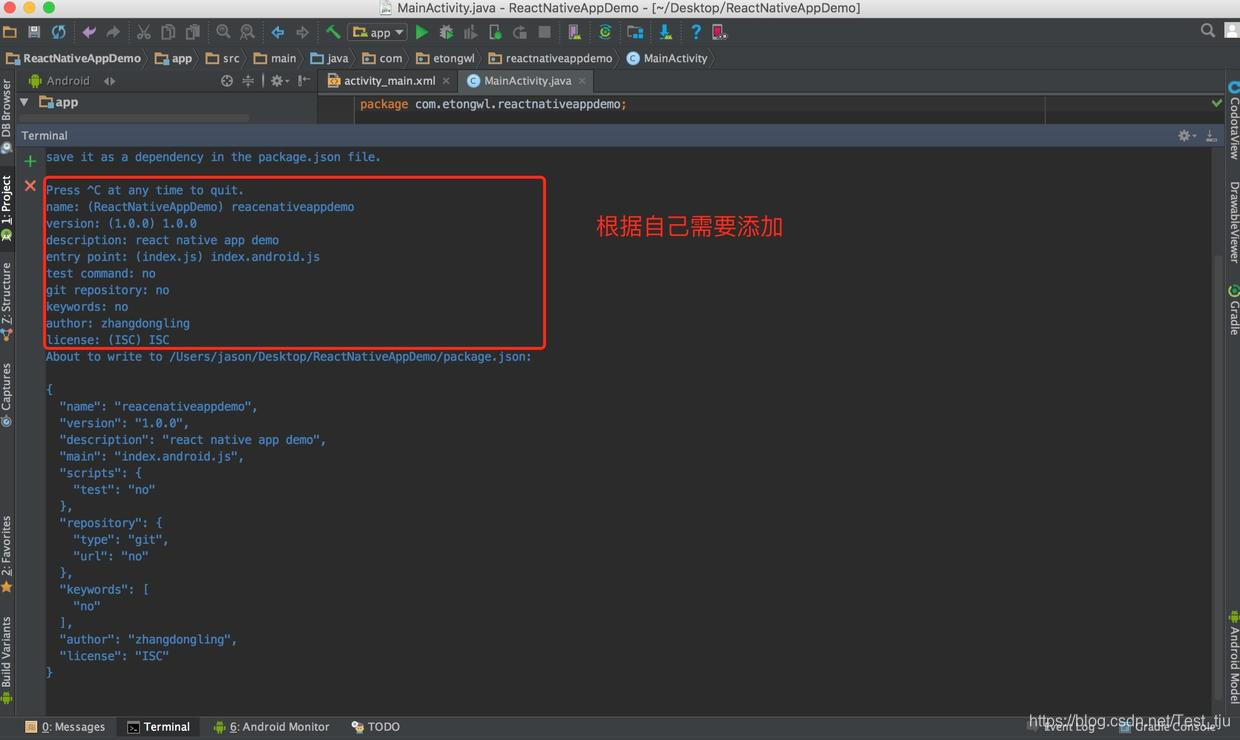Click Run with coverage icon
This screenshot has height=740, width=1240.
470,32
